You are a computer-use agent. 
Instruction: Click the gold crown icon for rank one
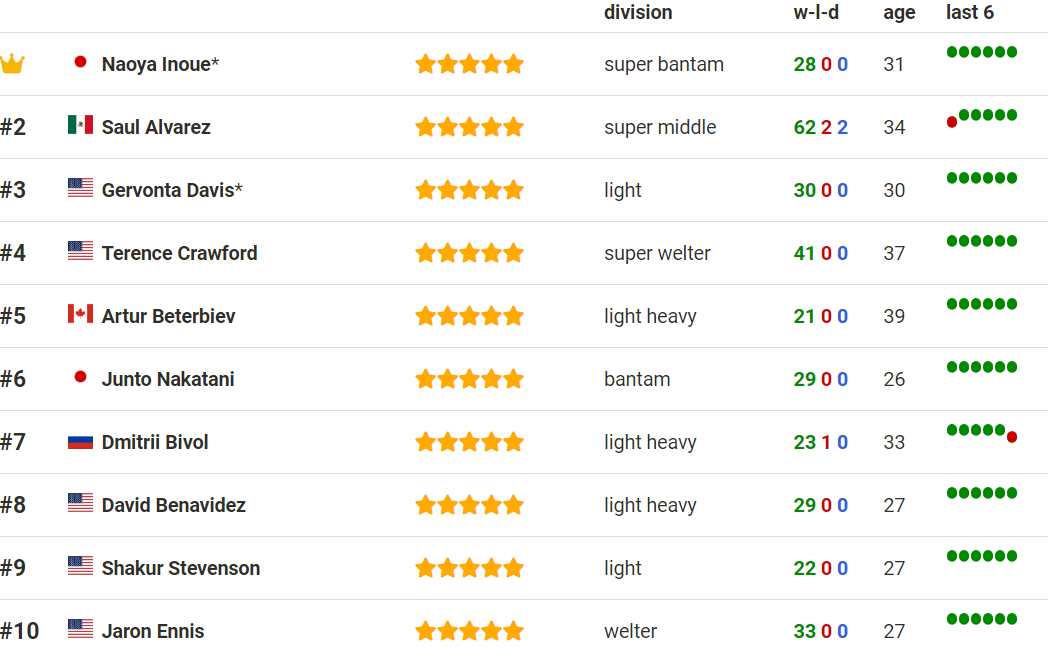(x=12, y=65)
